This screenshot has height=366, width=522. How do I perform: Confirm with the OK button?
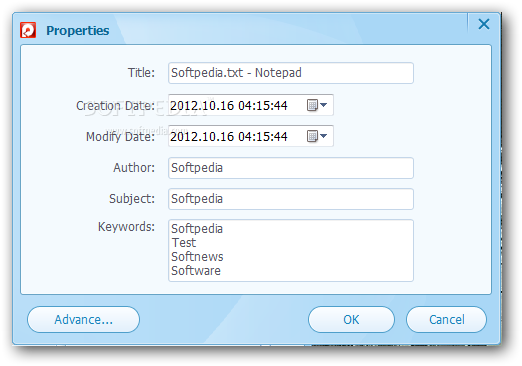pos(351,319)
